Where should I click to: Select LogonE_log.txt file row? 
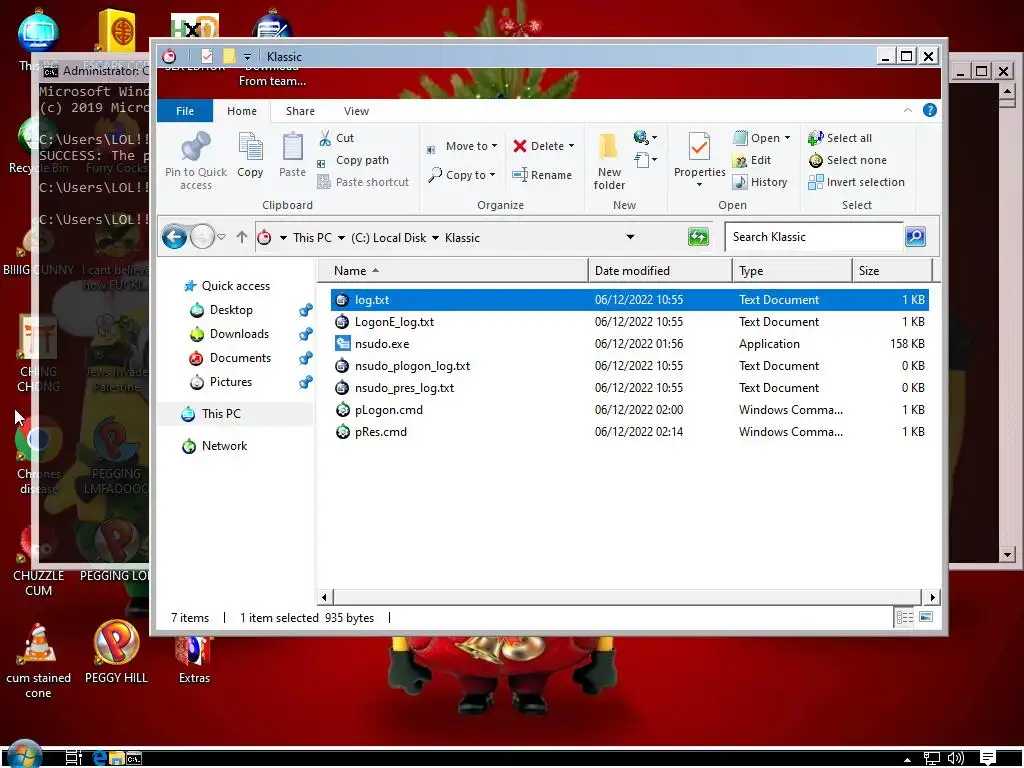click(x=630, y=322)
